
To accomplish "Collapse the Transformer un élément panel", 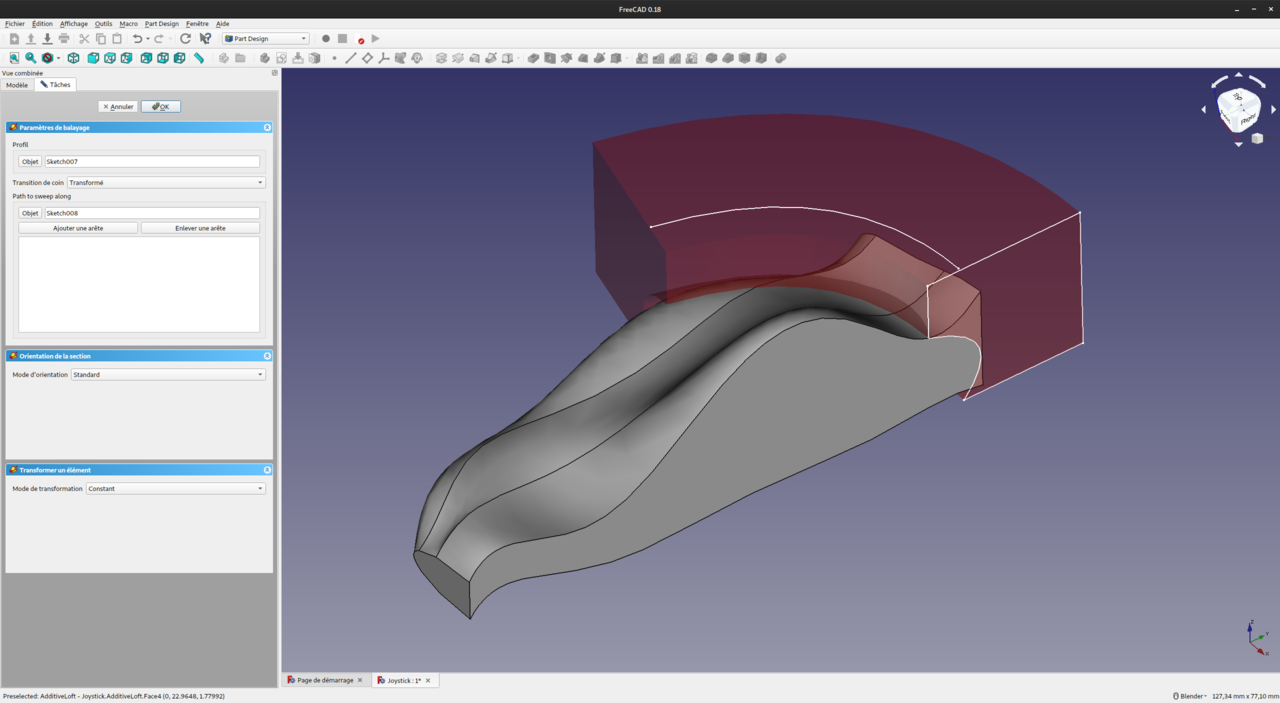I will (x=267, y=470).
